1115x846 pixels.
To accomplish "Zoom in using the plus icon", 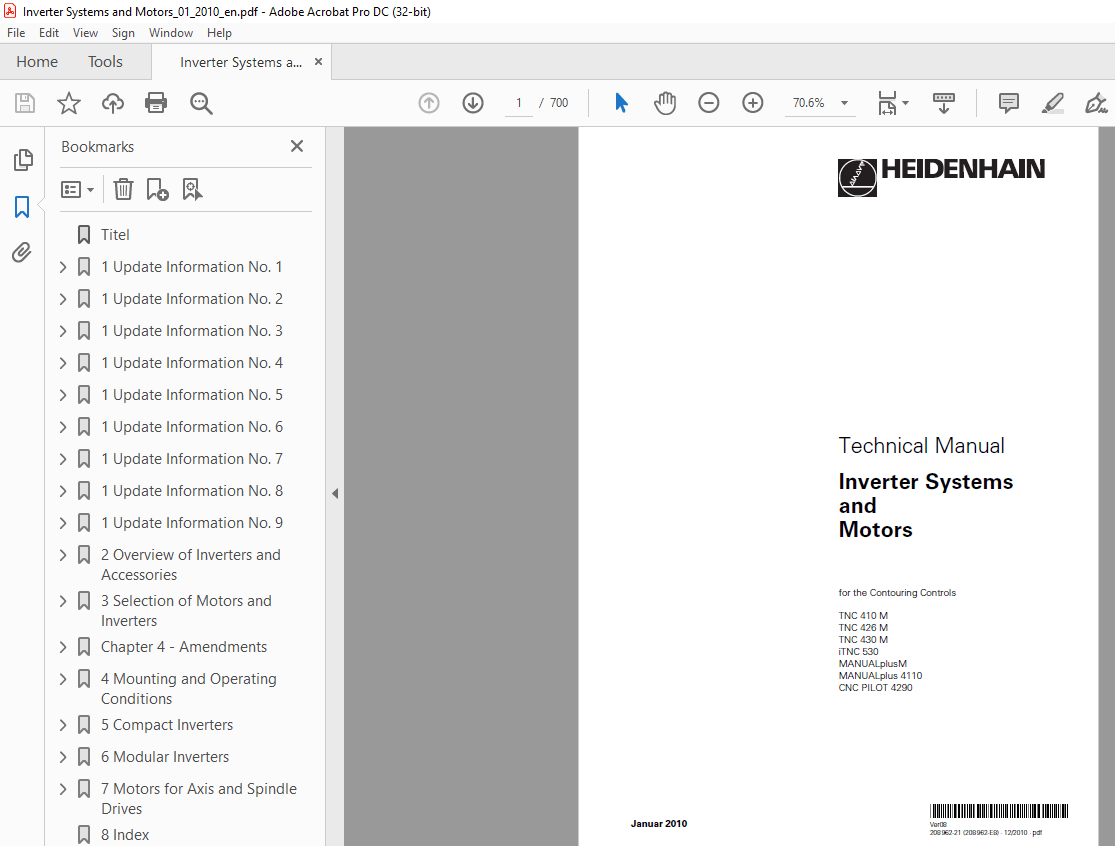I will [753, 103].
